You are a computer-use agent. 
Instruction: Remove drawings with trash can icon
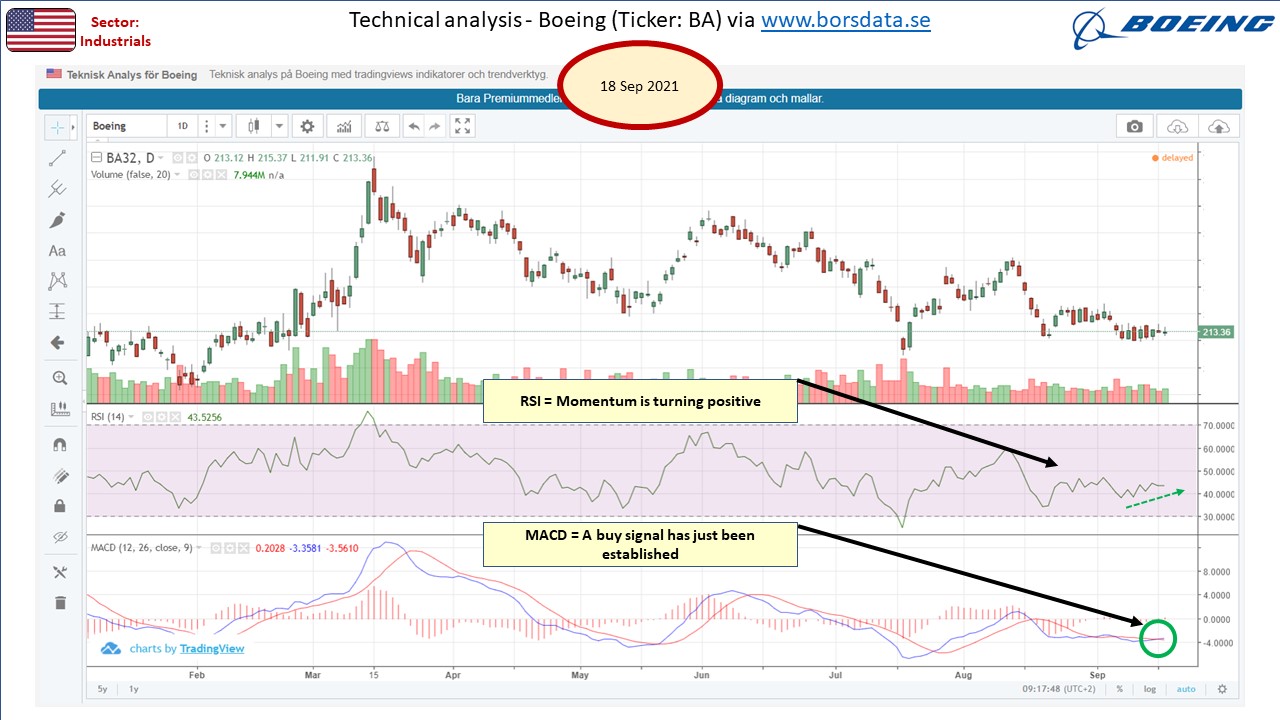click(x=58, y=602)
